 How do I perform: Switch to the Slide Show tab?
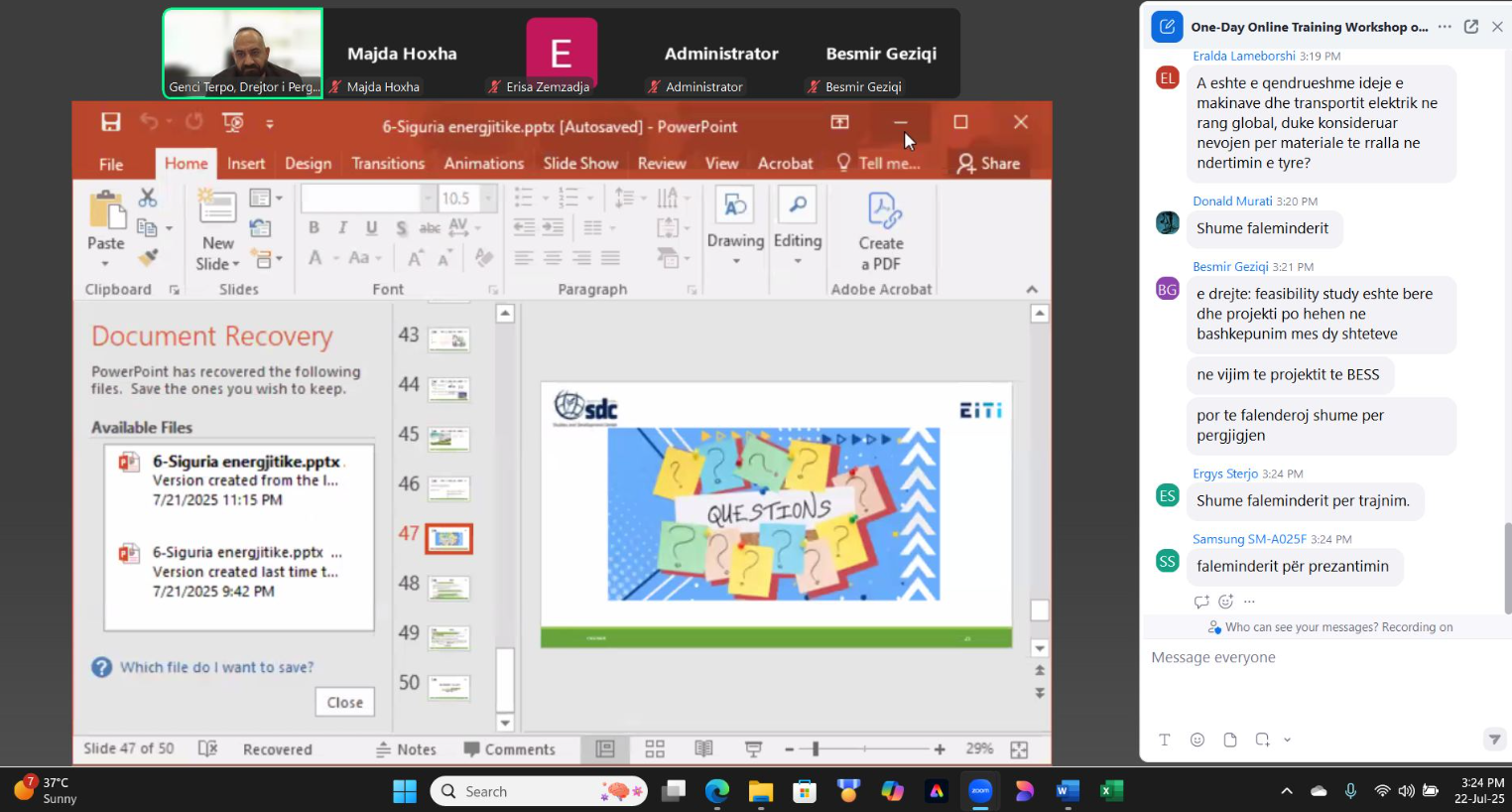click(580, 164)
